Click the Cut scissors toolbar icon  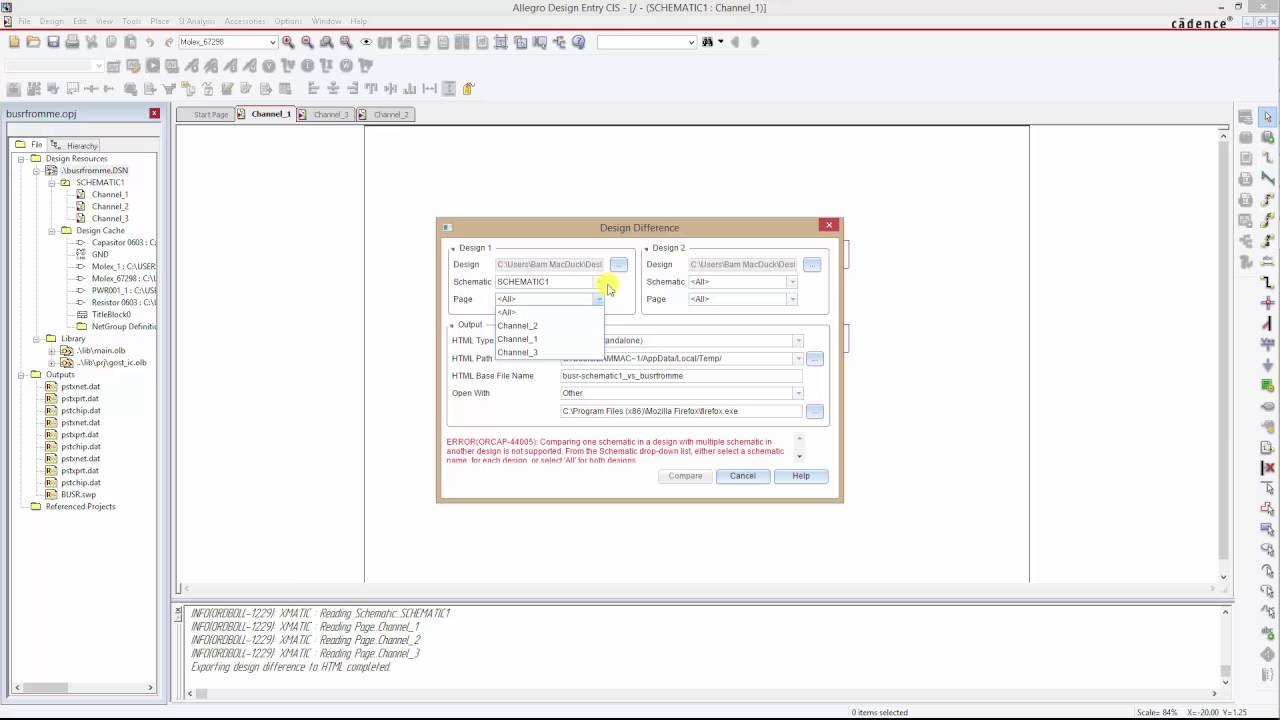point(92,42)
